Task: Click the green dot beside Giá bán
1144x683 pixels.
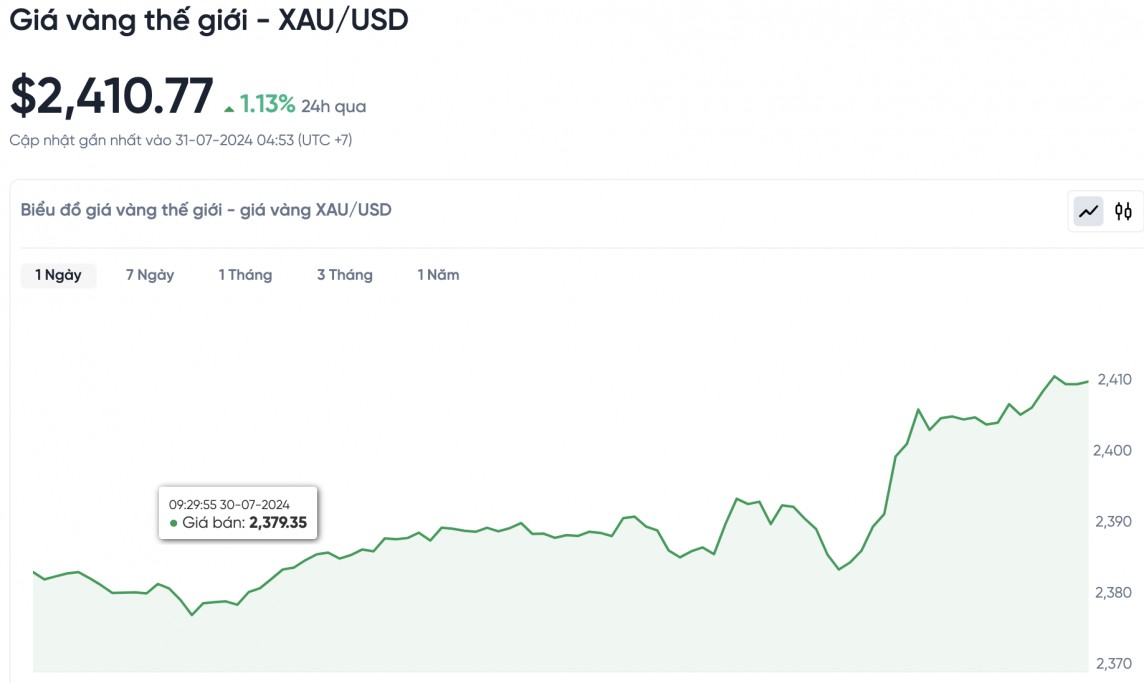Action: 173,523
